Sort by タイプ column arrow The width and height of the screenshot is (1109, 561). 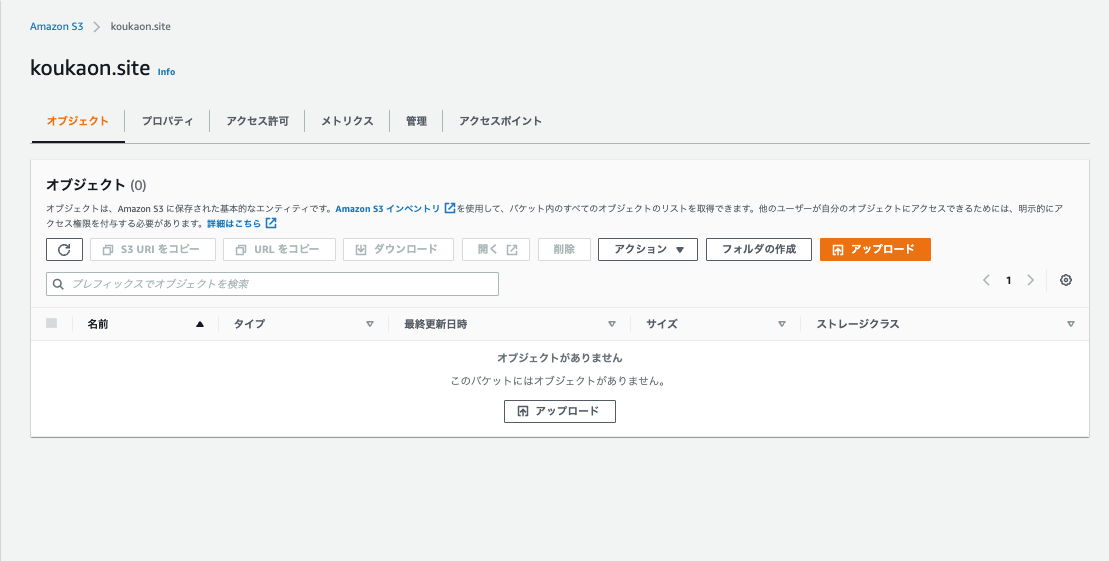[x=369, y=324]
